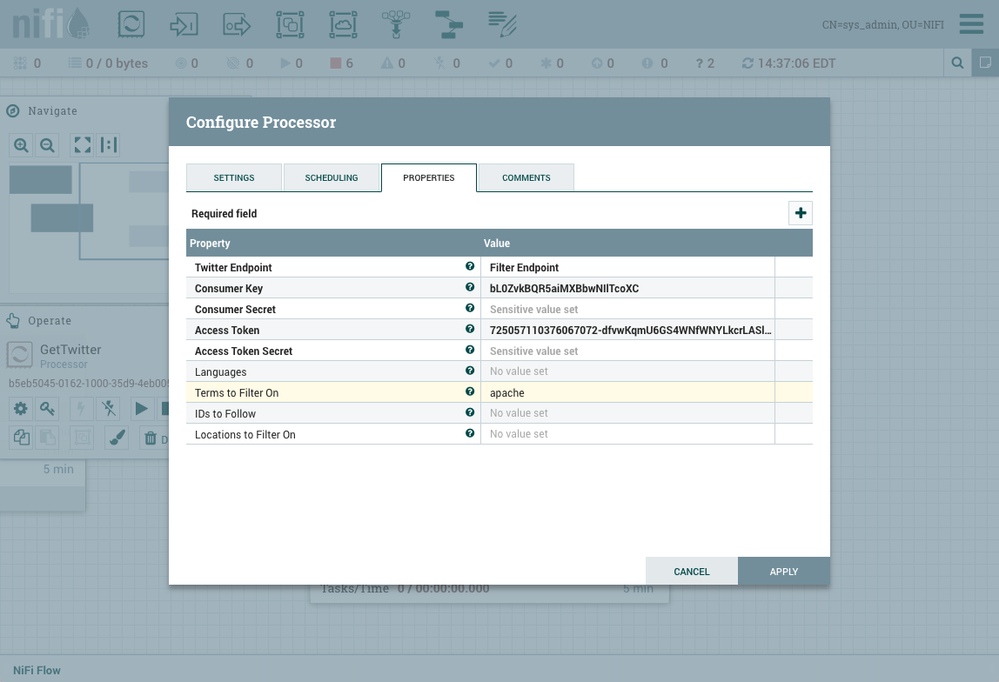Click the queued 0 / 0 bytes status

(108, 63)
